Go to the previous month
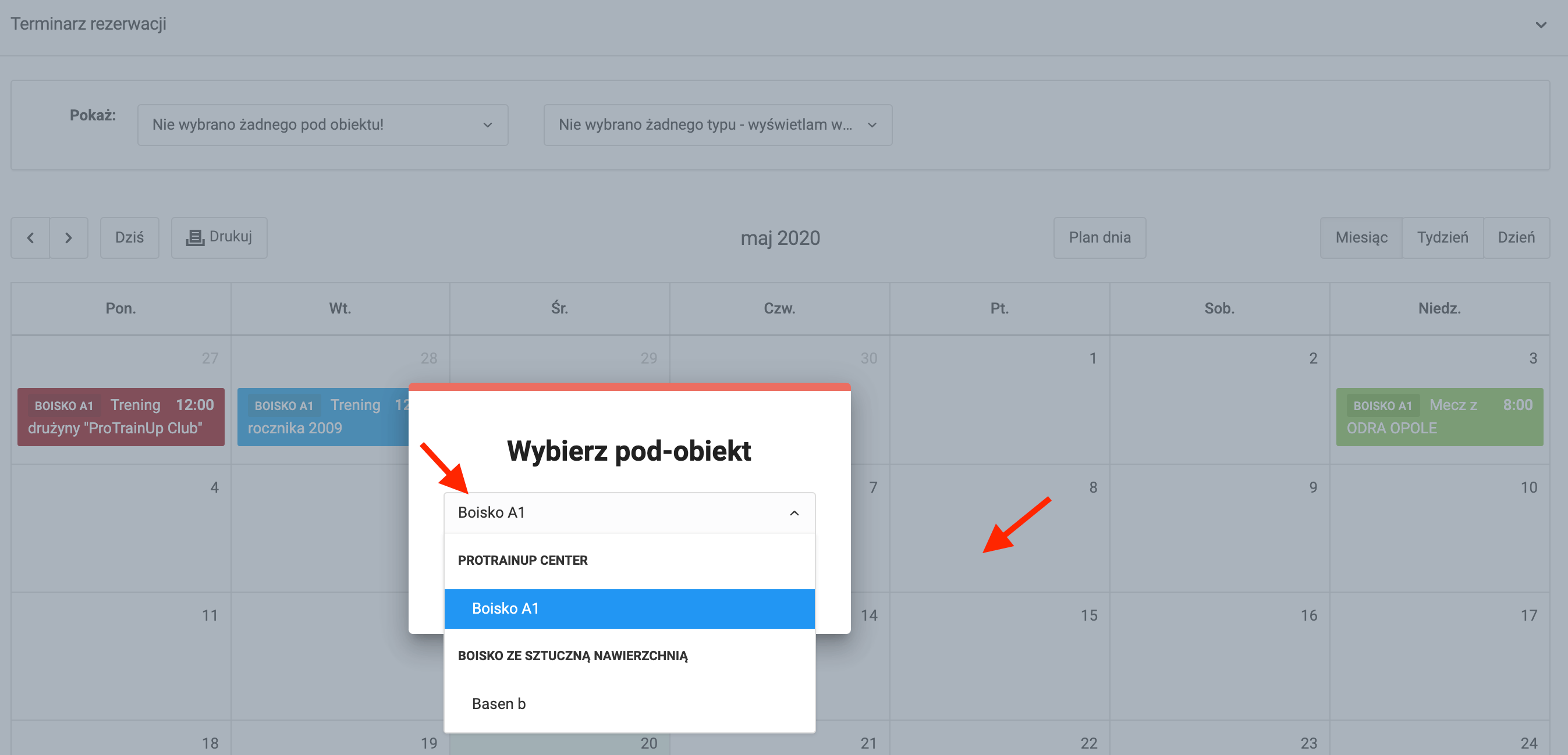Image resolution: width=1568 pixels, height=755 pixels. click(30, 238)
